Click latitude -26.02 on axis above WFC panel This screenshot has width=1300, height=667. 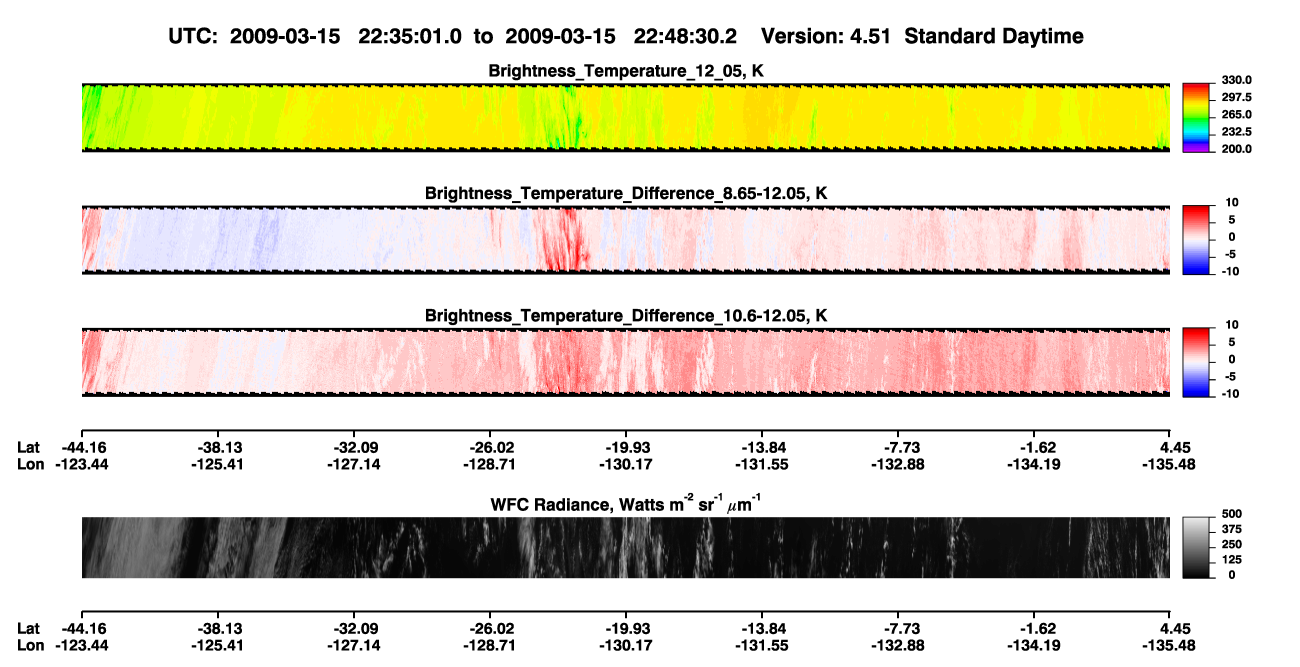tap(489, 448)
